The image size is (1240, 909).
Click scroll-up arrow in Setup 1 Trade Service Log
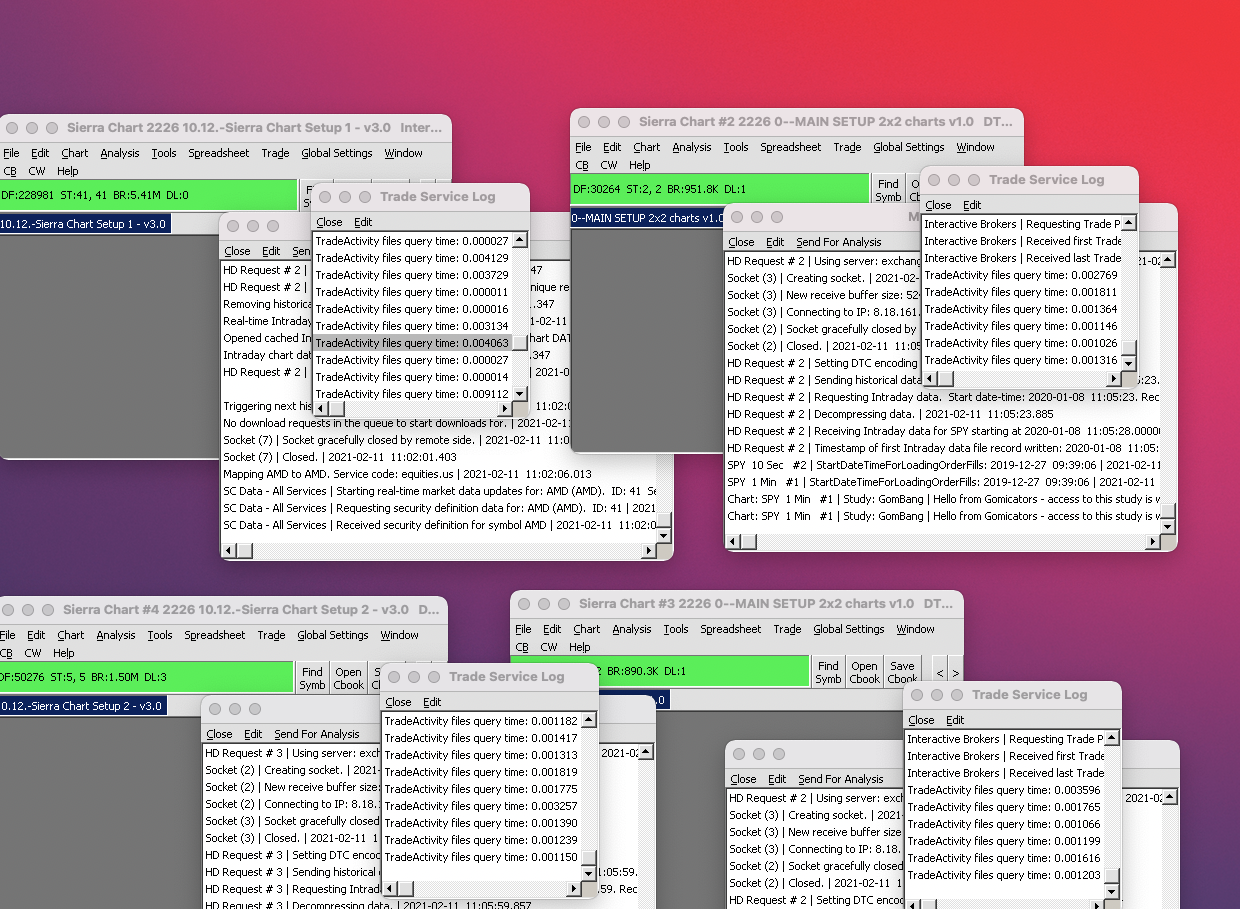(x=520, y=240)
